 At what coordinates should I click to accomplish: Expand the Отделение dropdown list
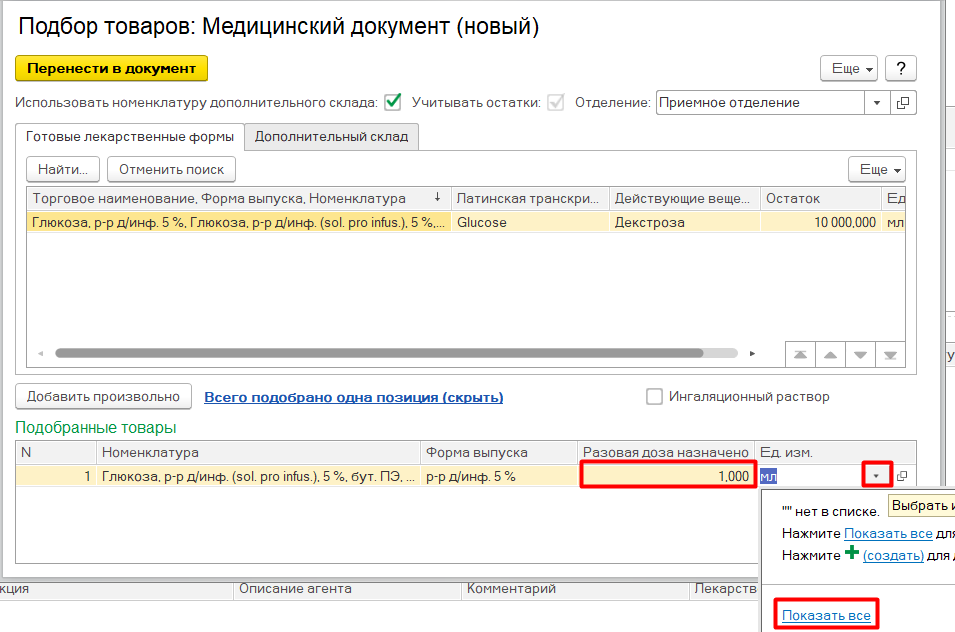877,102
